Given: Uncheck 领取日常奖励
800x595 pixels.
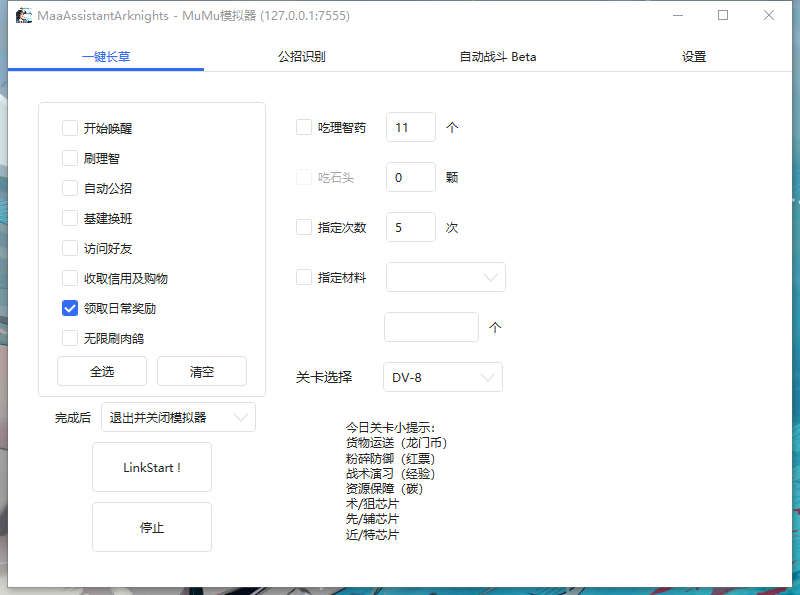Looking at the screenshot, I should click(69, 308).
